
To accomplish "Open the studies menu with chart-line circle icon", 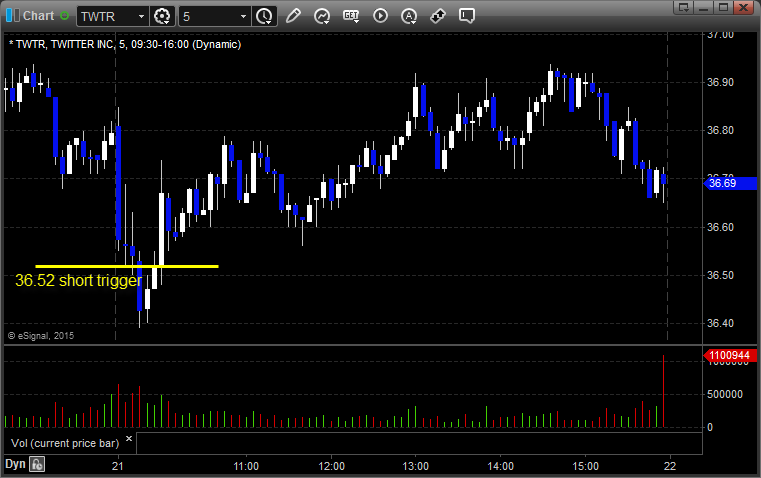I will pos(322,16).
